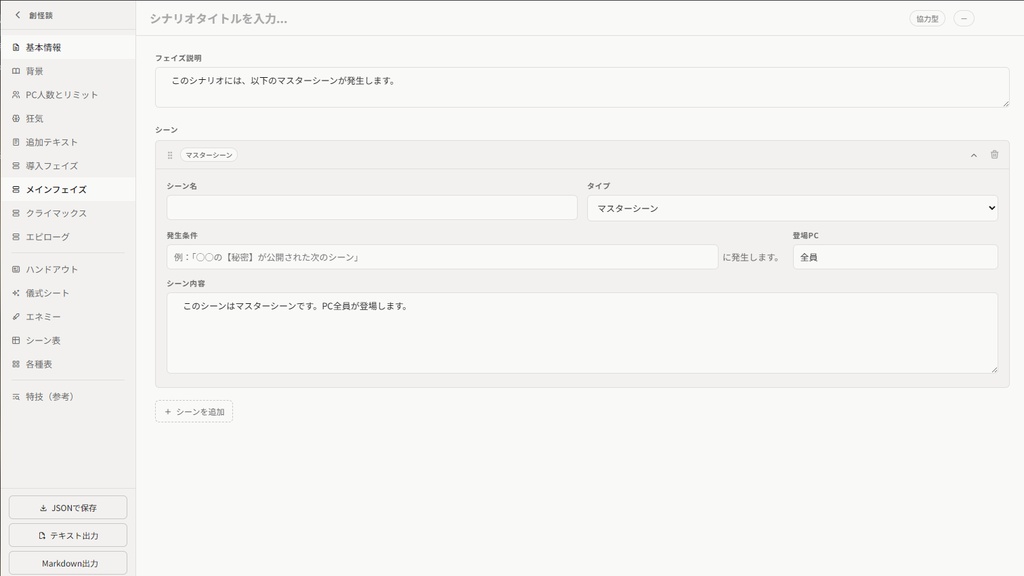Image resolution: width=1024 pixels, height=576 pixels.
Task: Click the file icon on テキスト出力
Action: 42,536
